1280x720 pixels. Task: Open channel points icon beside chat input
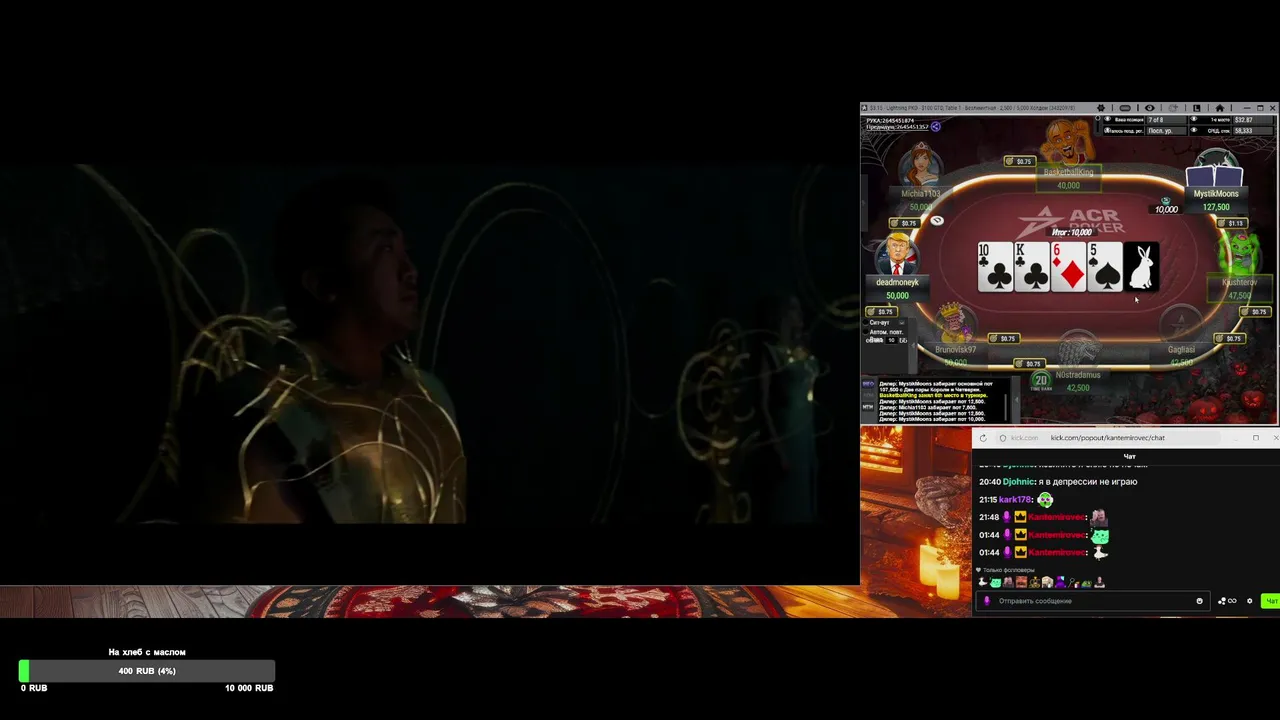[x=1227, y=601]
